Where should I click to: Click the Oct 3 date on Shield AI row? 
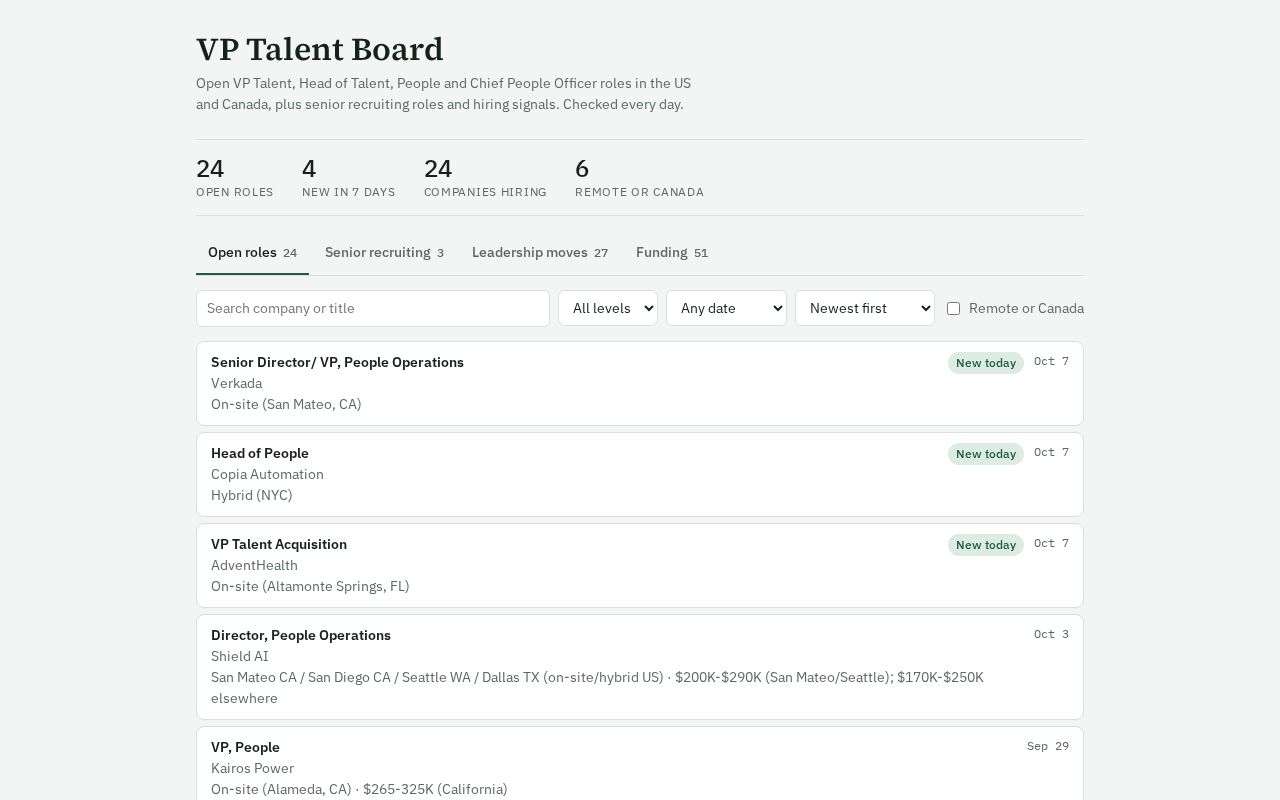pyautogui.click(x=1051, y=634)
